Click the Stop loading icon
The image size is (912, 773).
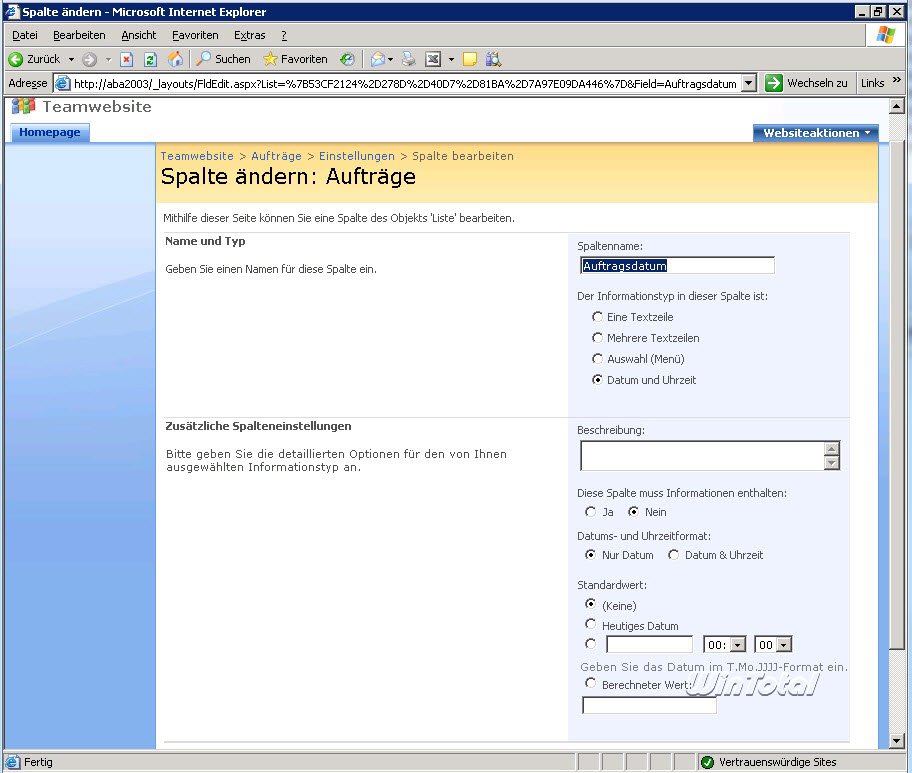(x=127, y=59)
